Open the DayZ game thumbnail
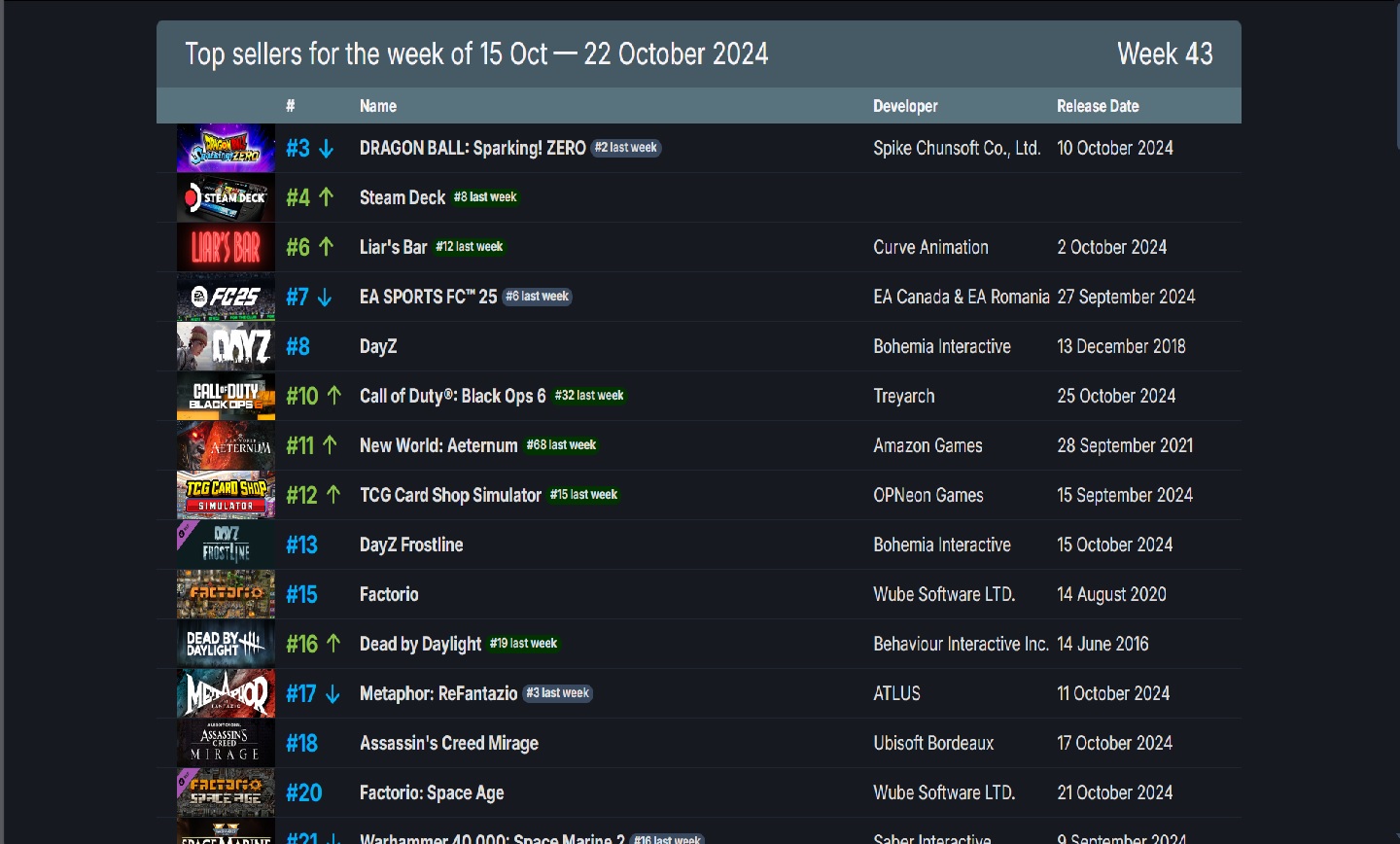This screenshot has width=1400, height=844. click(226, 346)
